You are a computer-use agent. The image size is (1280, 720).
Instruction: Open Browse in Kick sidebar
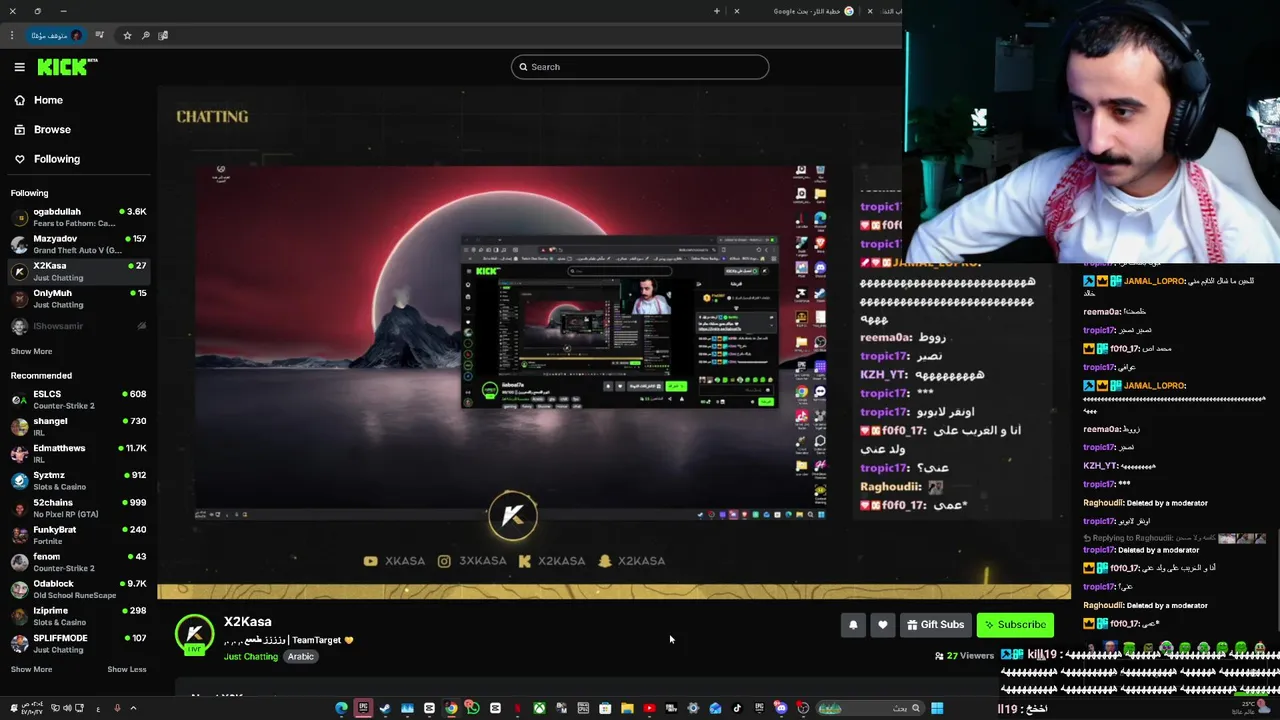pos(43,129)
